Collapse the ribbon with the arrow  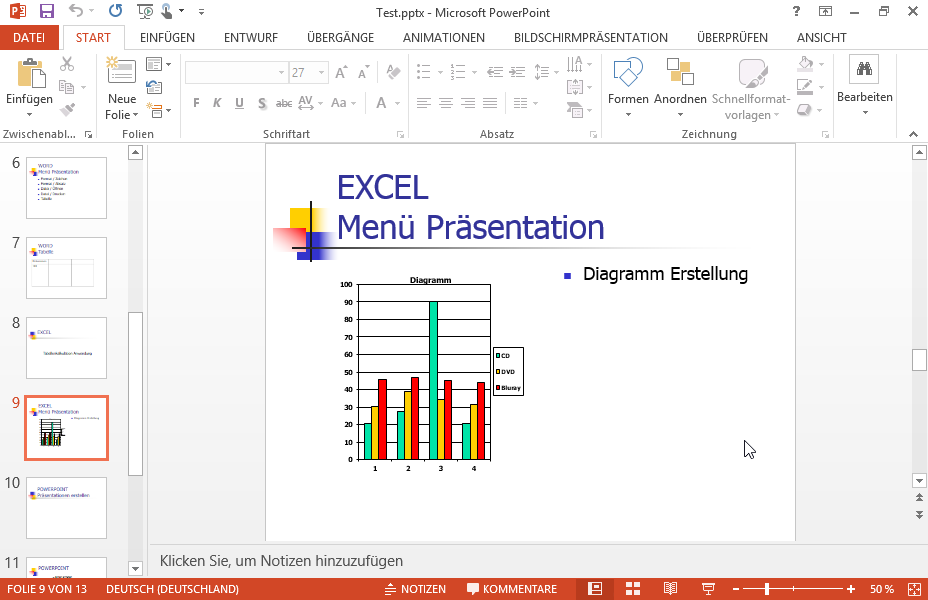pyautogui.click(x=913, y=134)
